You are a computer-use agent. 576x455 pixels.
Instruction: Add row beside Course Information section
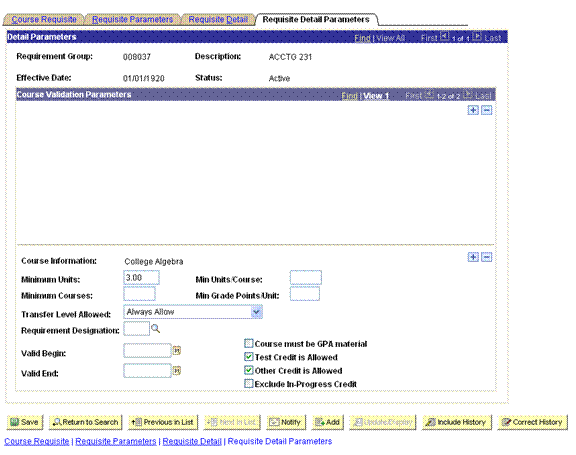point(473,257)
